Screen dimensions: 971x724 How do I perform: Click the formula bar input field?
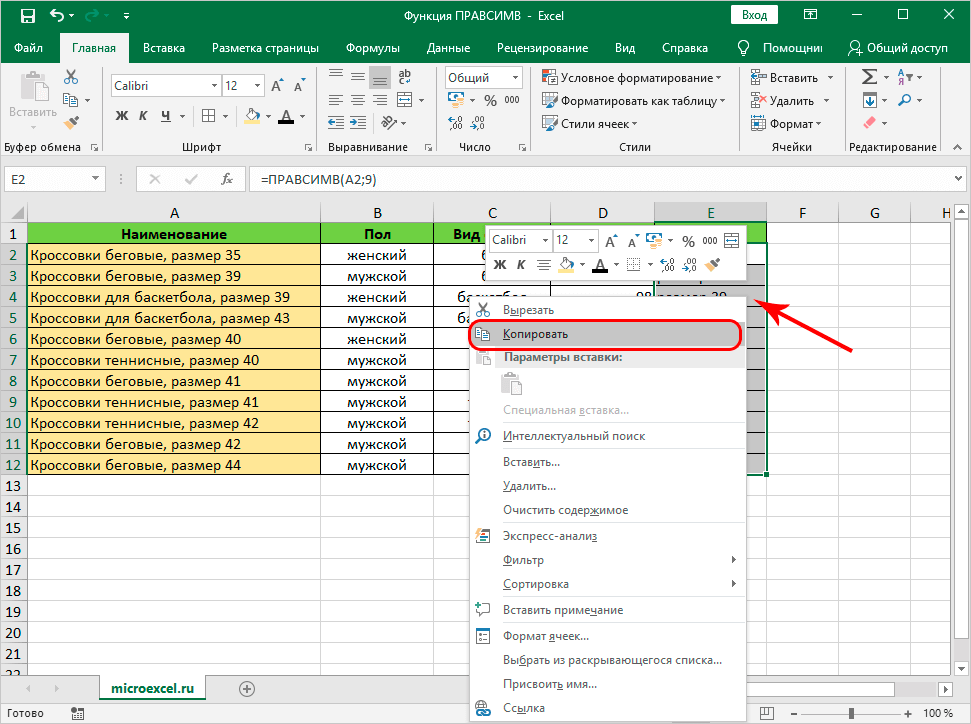pyautogui.click(x=601, y=180)
